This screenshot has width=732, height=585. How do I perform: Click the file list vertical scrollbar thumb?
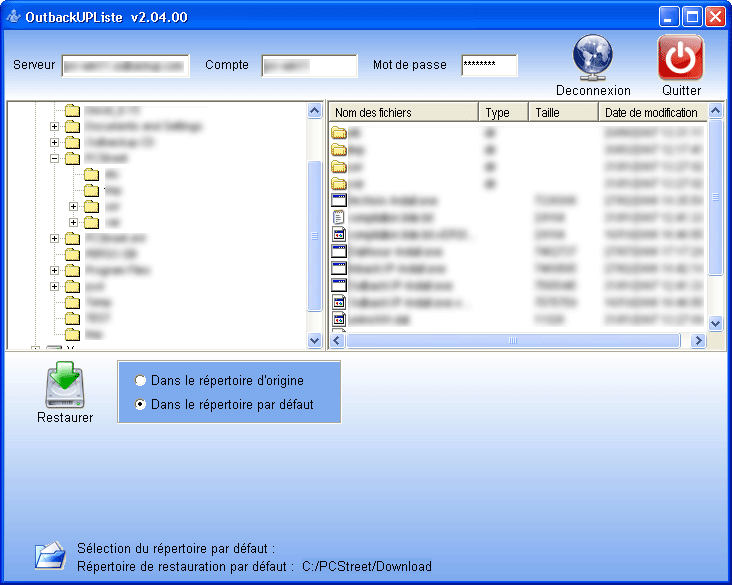point(715,197)
